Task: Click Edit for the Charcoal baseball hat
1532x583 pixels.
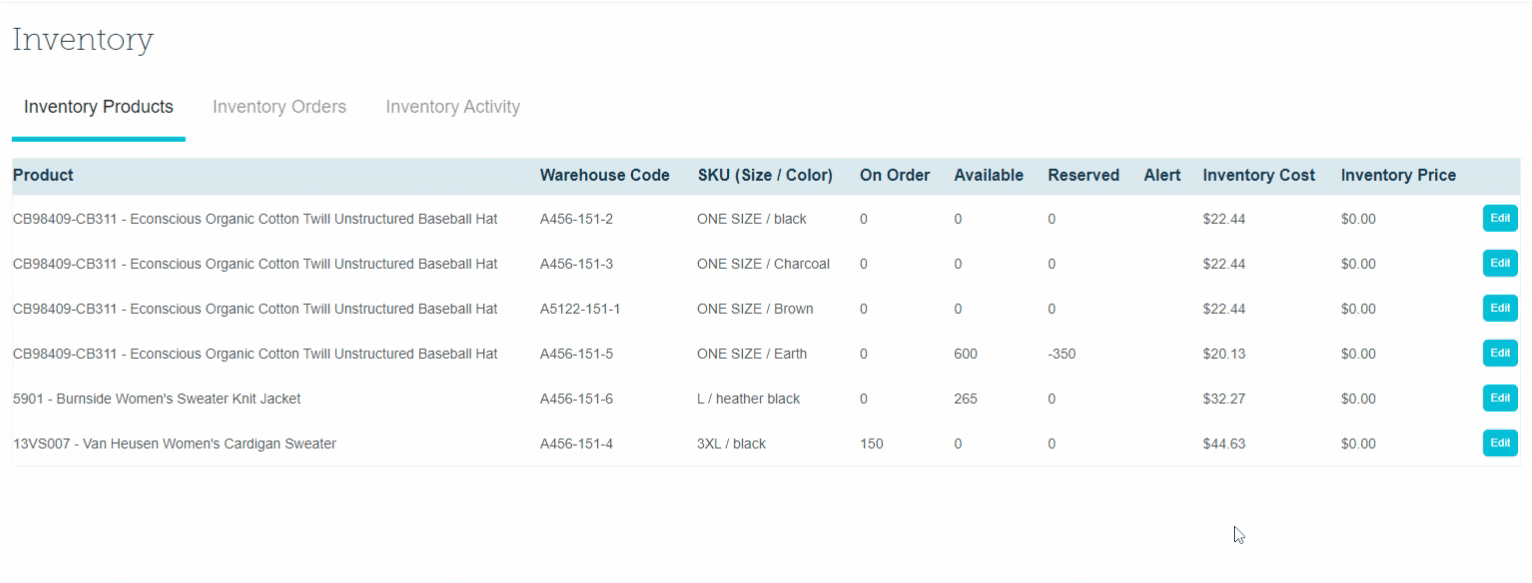Action: (x=1499, y=263)
